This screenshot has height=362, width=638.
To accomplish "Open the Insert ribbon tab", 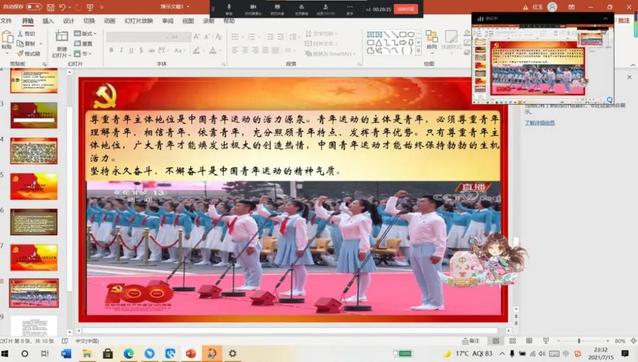I will pyautogui.click(x=48, y=21).
